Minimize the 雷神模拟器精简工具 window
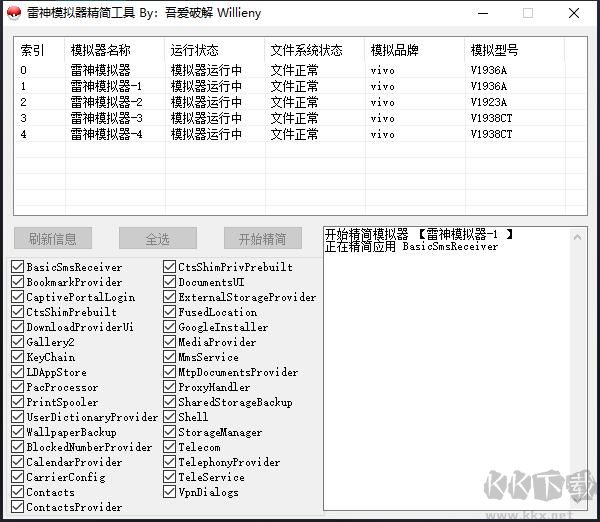This screenshot has width=600, height=522. [x=483, y=13]
